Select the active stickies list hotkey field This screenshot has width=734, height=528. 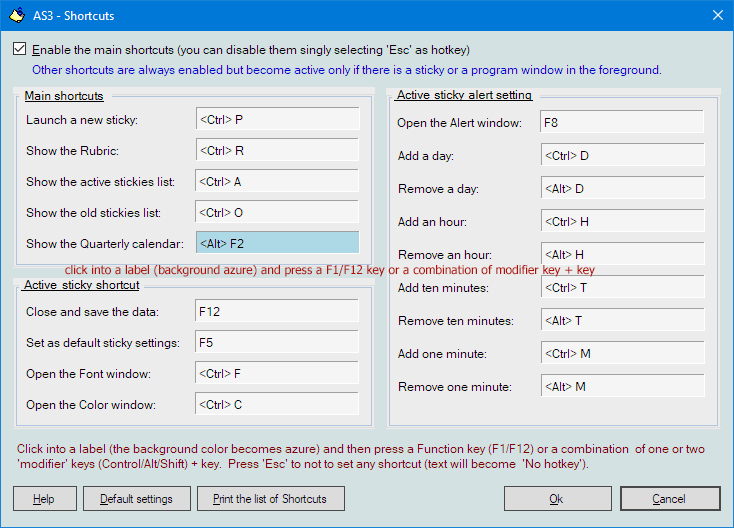tap(277, 182)
